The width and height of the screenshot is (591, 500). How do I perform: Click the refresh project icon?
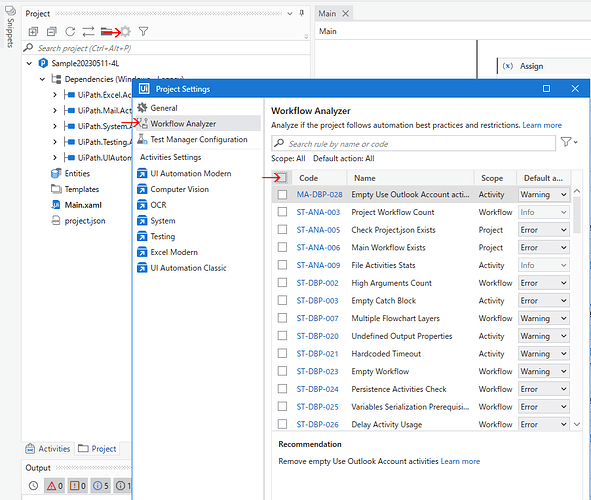click(x=70, y=32)
